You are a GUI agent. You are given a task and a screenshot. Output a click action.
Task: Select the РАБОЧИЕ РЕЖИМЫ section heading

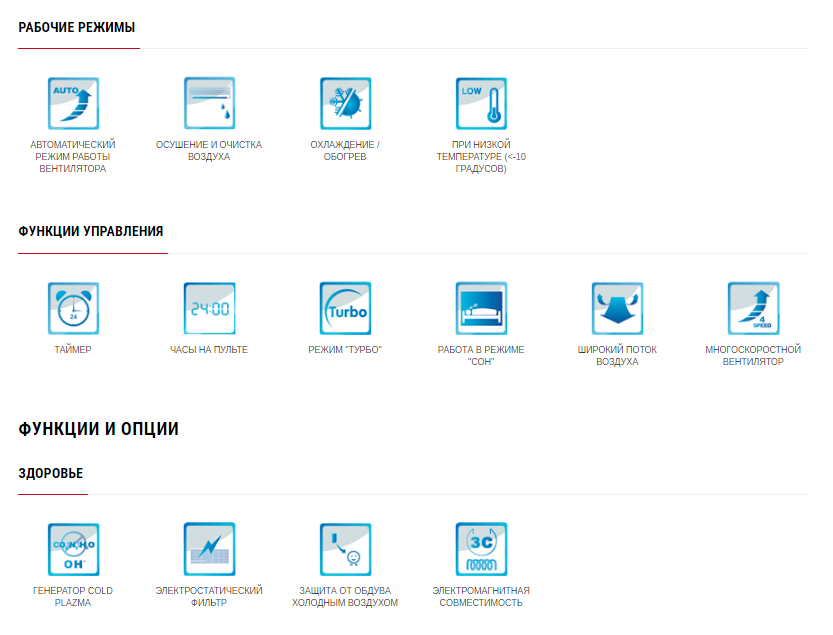pyautogui.click(x=77, y=27)
